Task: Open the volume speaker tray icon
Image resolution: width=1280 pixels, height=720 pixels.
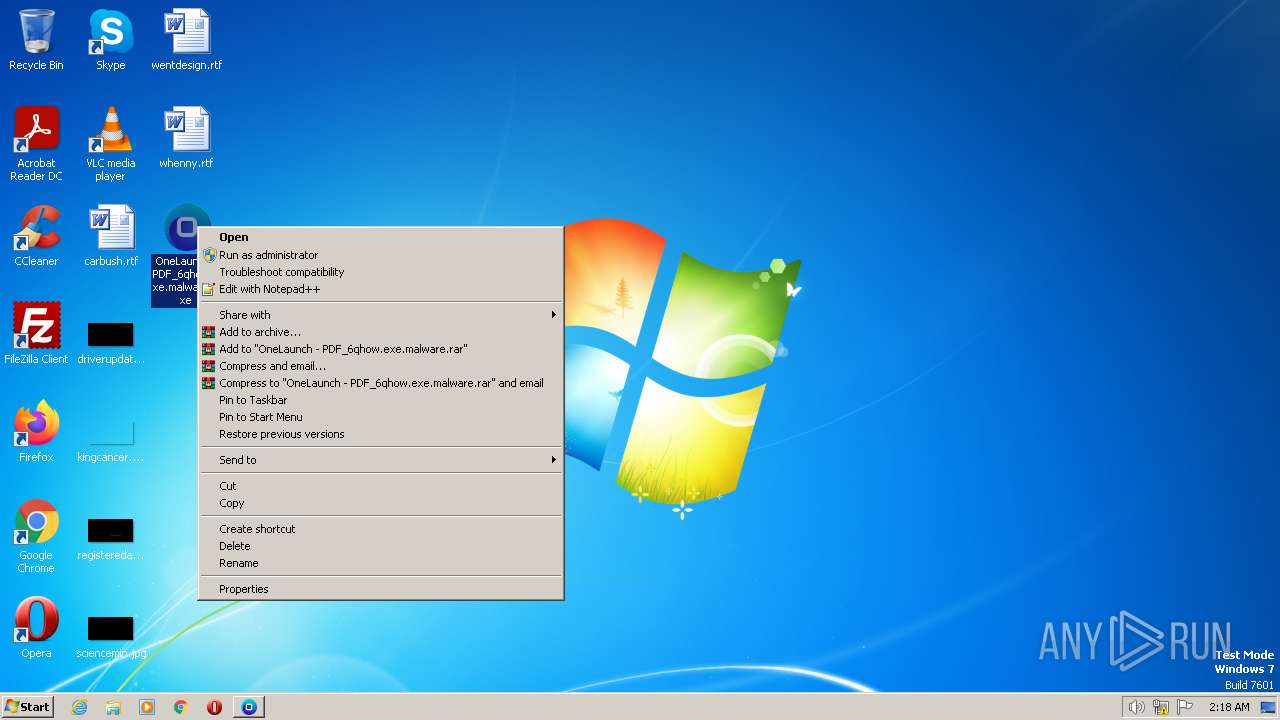Action: [x=1136, y=707]
